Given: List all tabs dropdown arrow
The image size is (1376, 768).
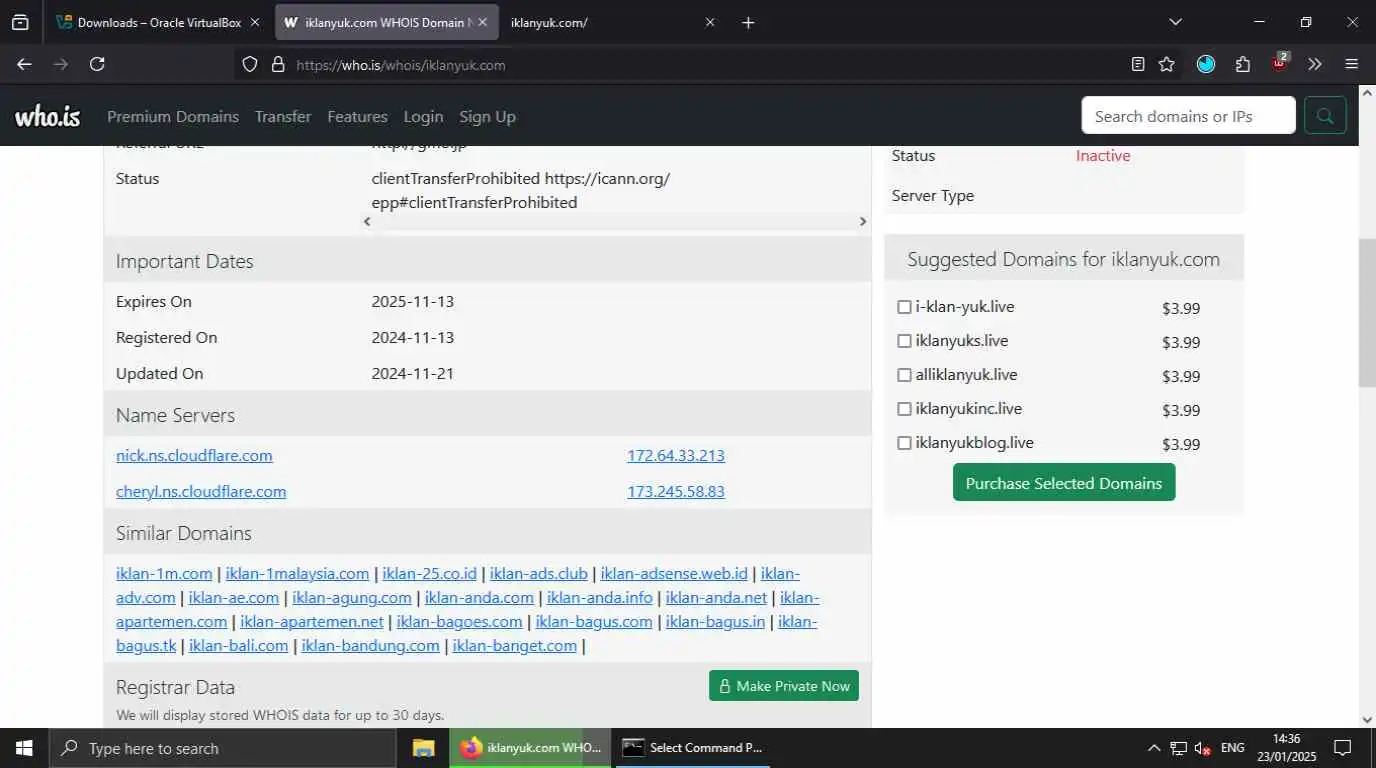Looking at the screenshot, I should (1175, 22).
